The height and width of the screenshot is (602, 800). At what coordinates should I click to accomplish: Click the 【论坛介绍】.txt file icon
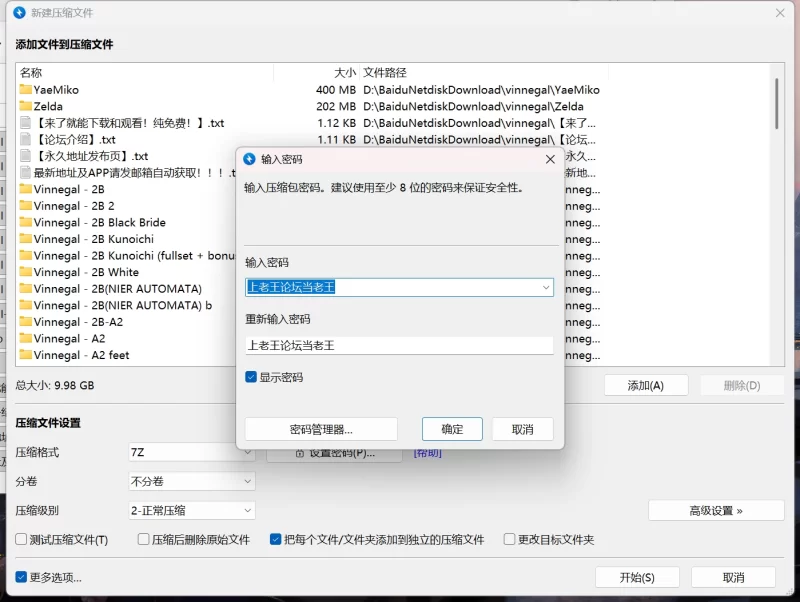26,139
